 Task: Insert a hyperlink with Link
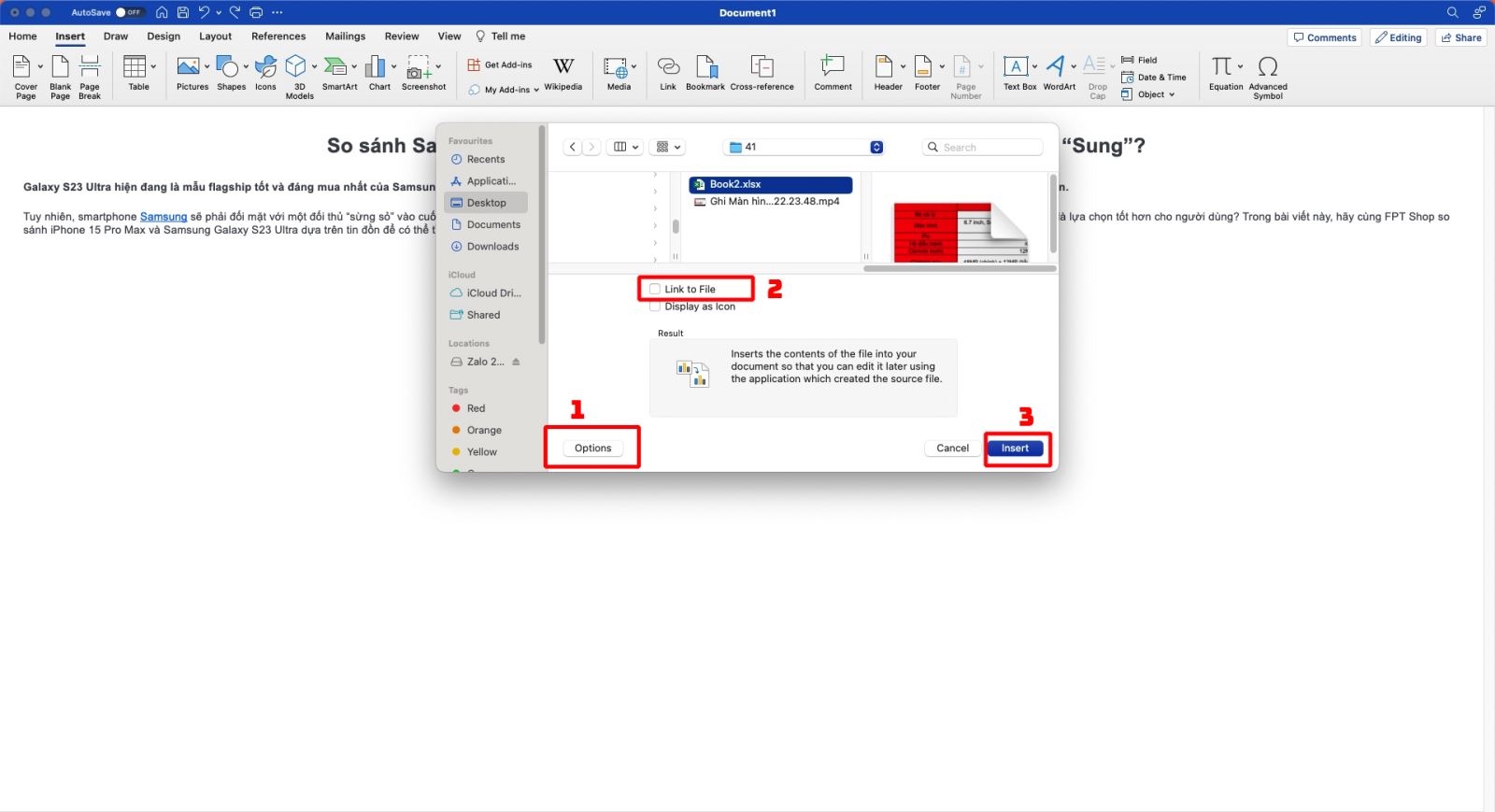pos(668,73)
